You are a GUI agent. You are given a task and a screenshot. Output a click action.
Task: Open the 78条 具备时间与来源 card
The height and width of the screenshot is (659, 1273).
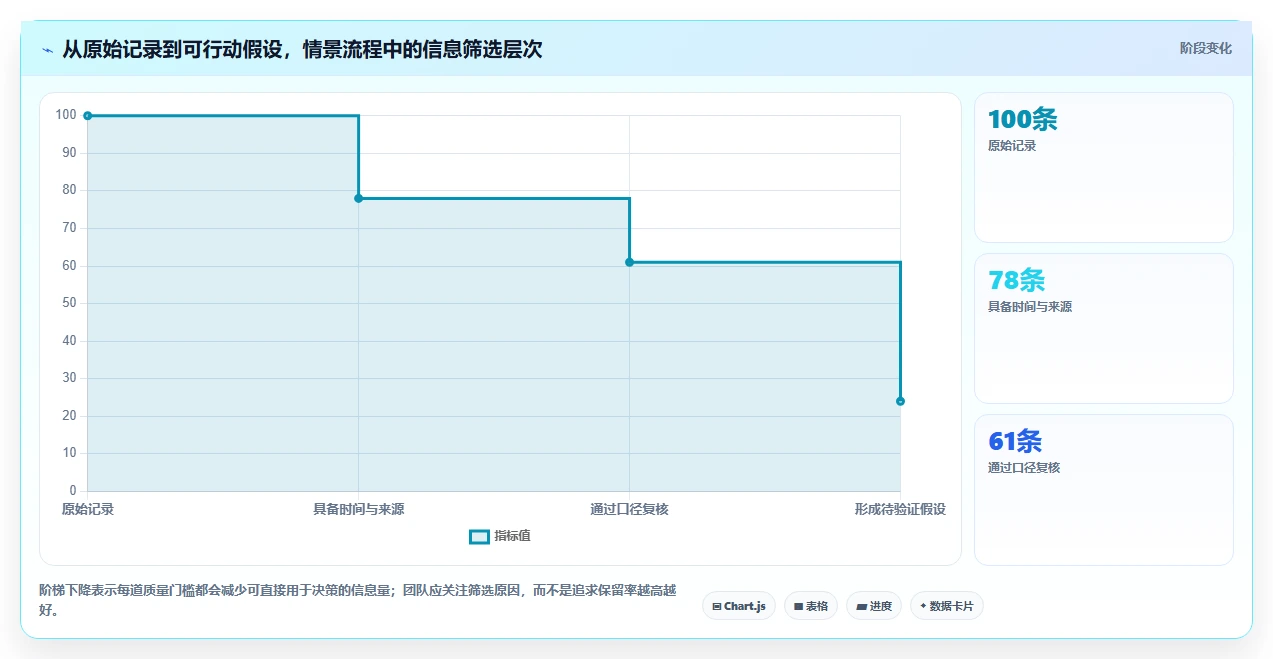click(x=1104, y=329)
